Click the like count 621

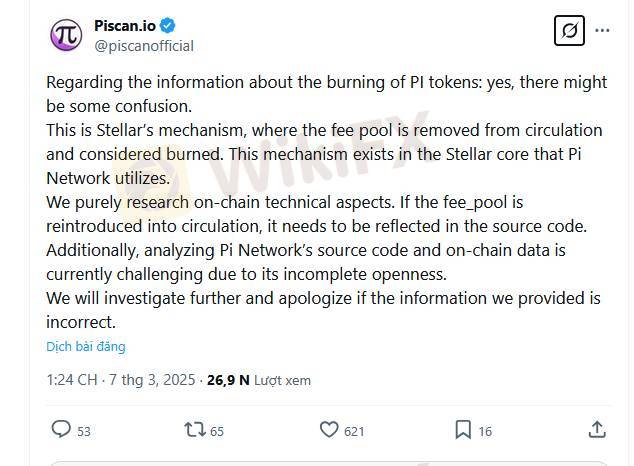[354, 431]
